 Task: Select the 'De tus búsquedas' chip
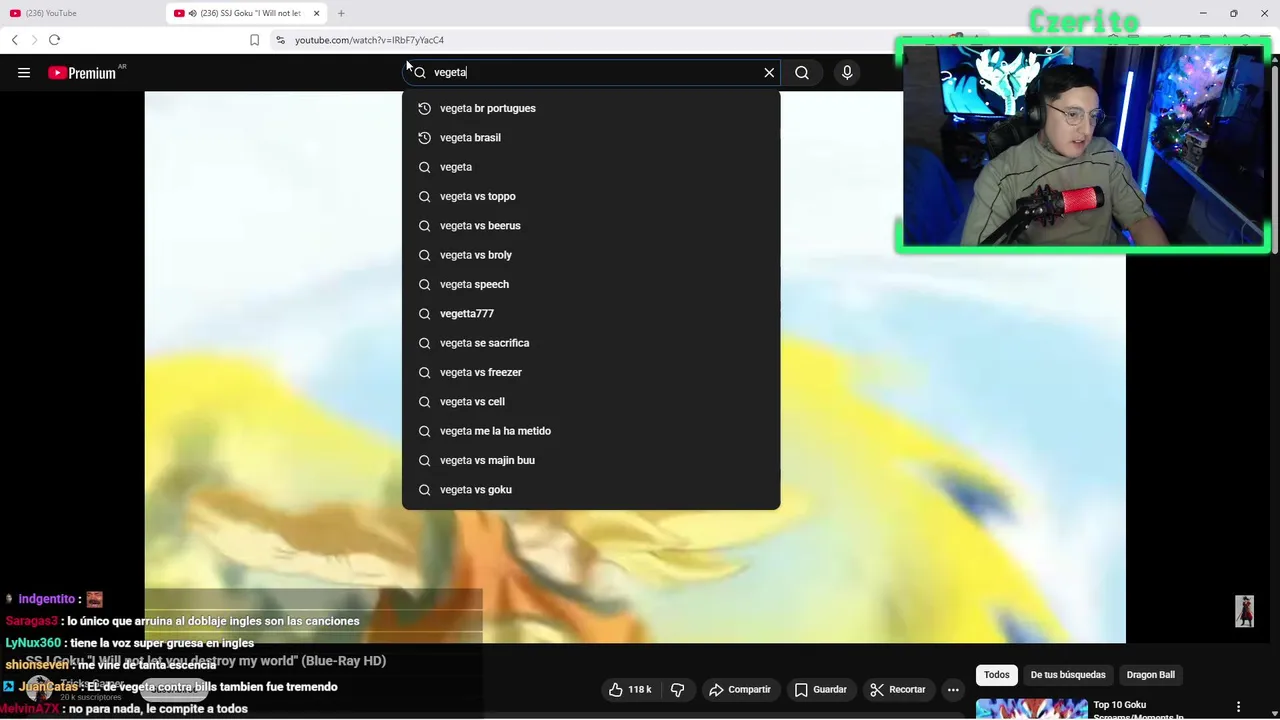coord(1068,675)
